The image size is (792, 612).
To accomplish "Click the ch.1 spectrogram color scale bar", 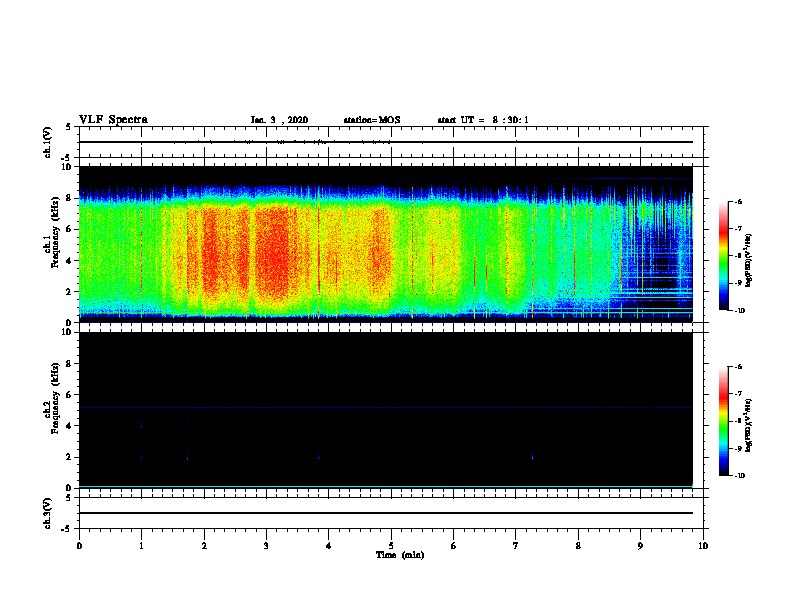I will pos(723,256).
